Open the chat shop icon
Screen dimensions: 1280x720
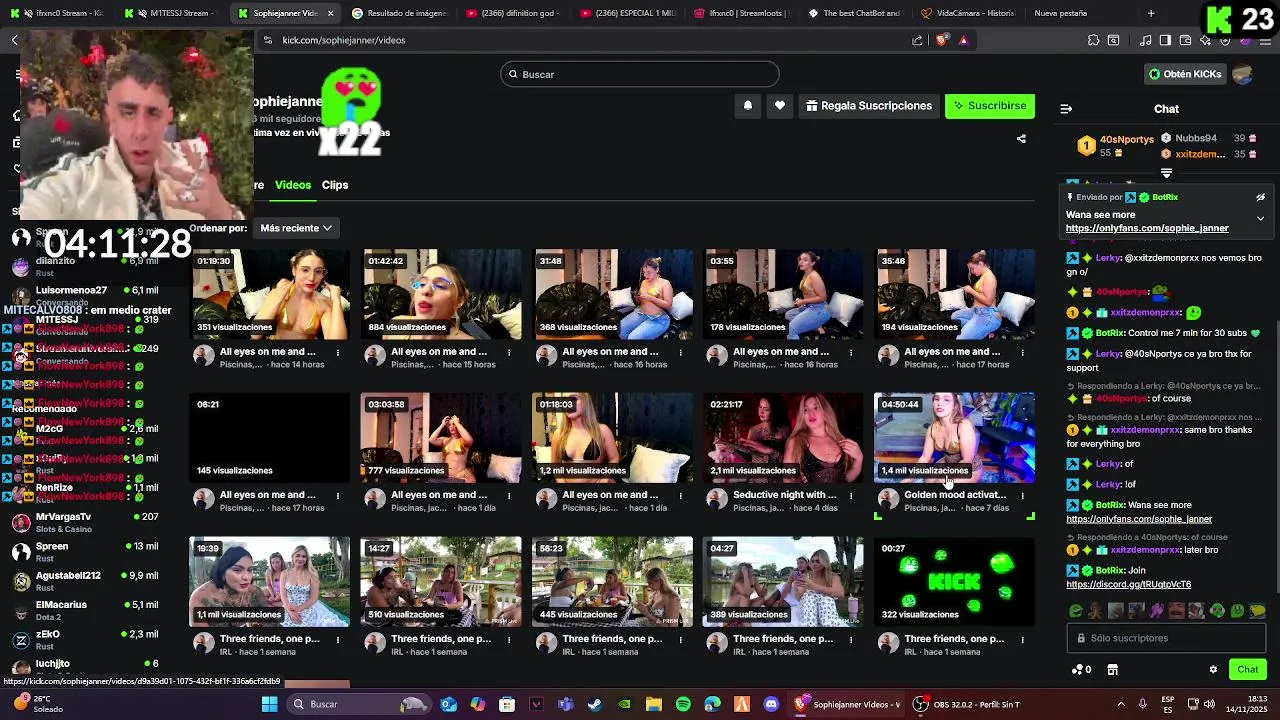(1112, 670)
